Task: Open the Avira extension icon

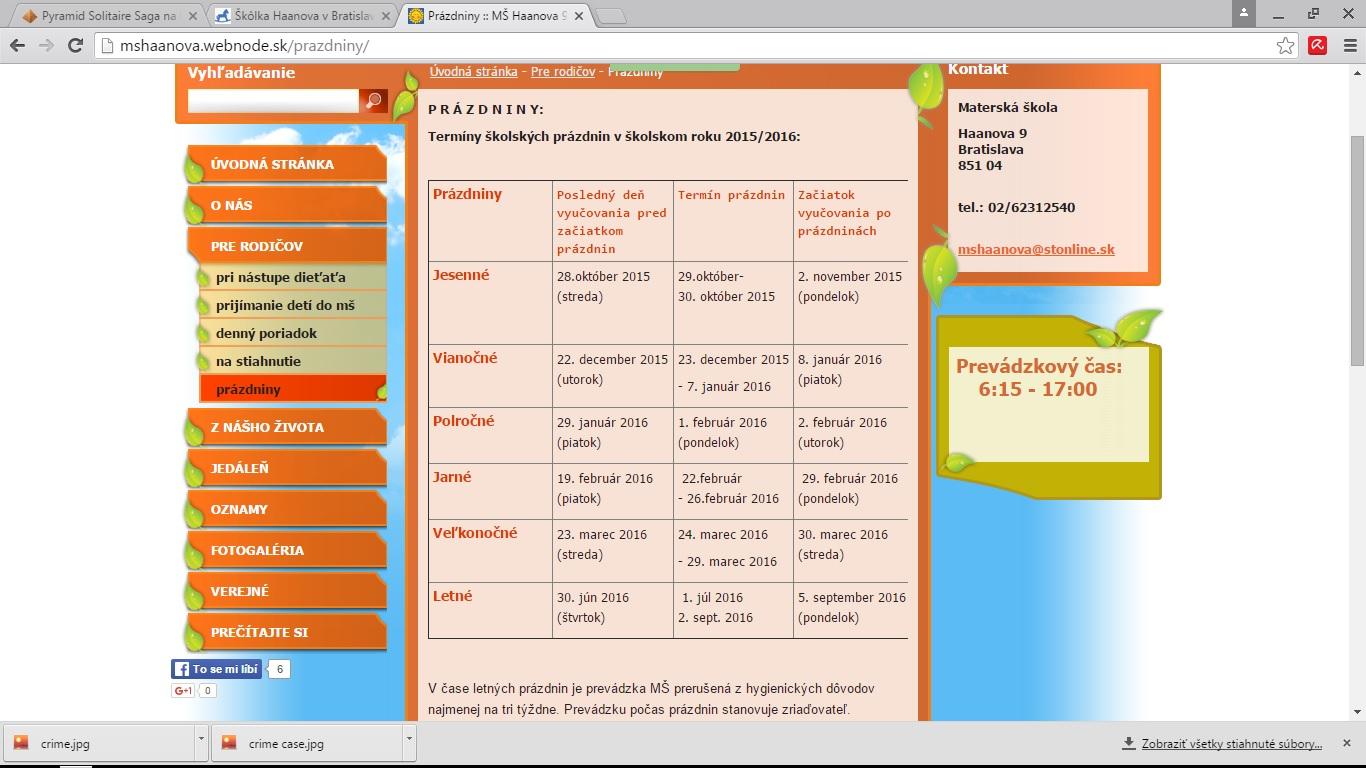Action: tap(1318, 46)
